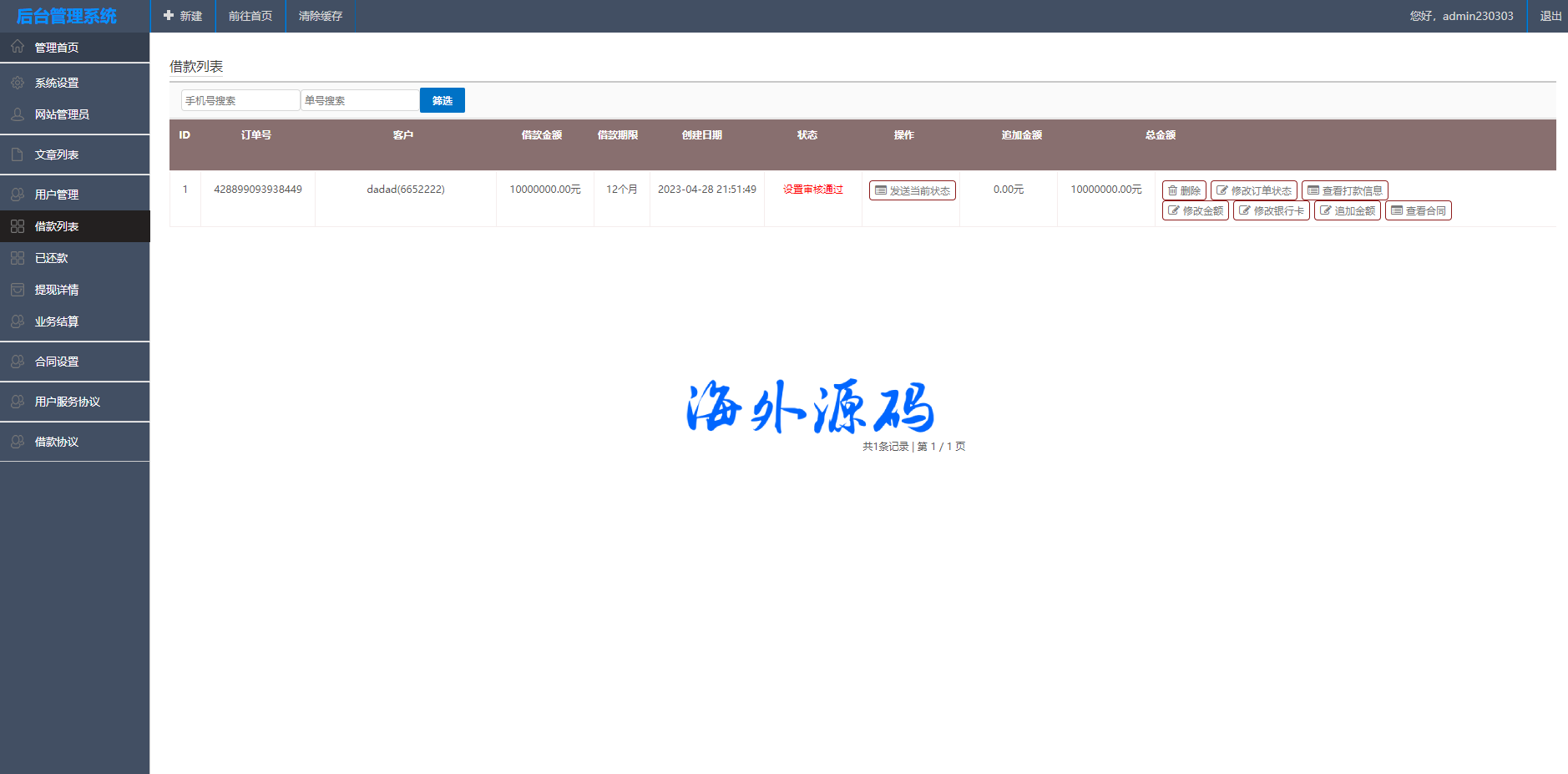Click the 修改订单状态 button

[x=1253, y=190]
